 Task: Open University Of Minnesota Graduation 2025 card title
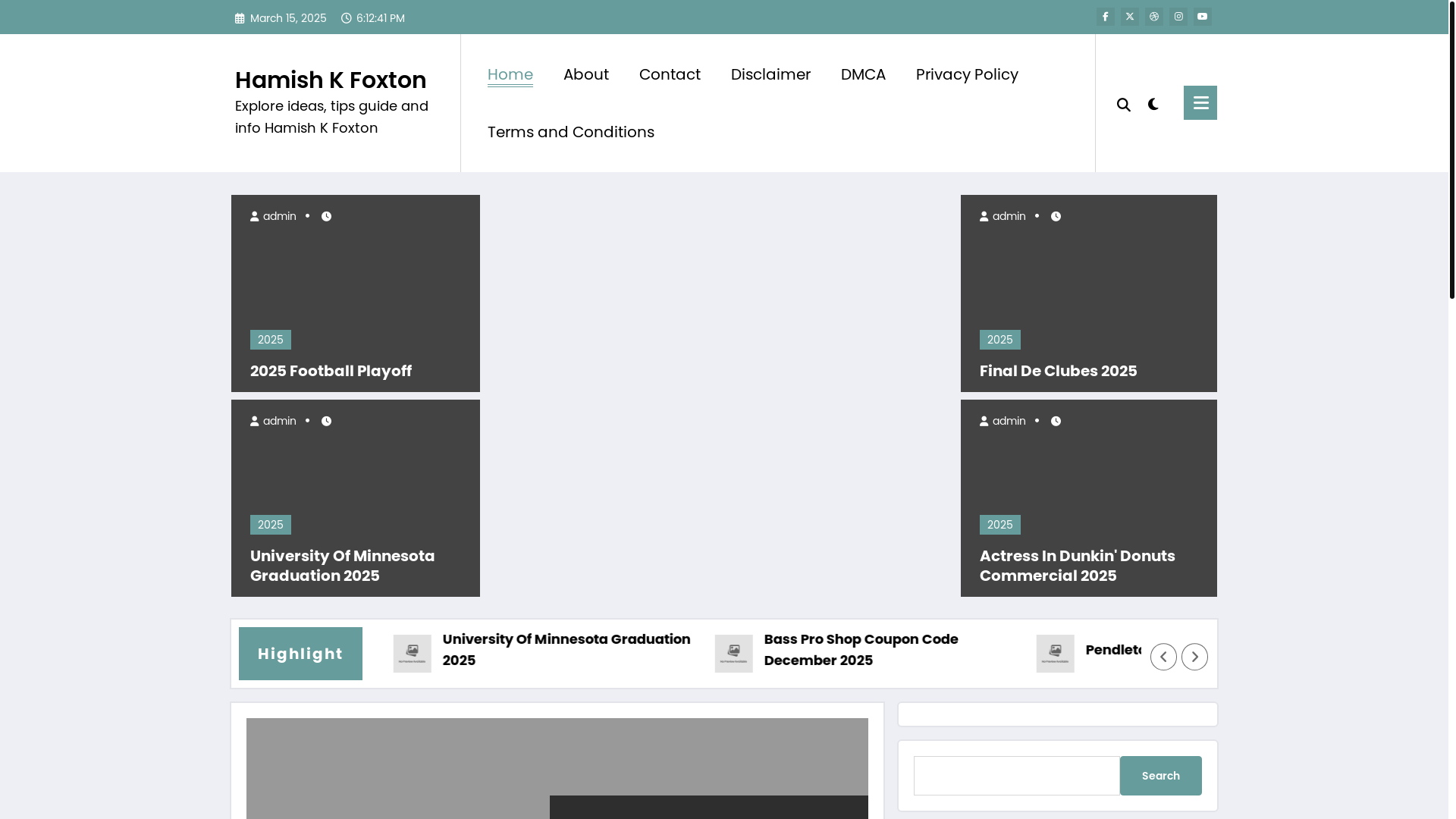click(343, 566)
